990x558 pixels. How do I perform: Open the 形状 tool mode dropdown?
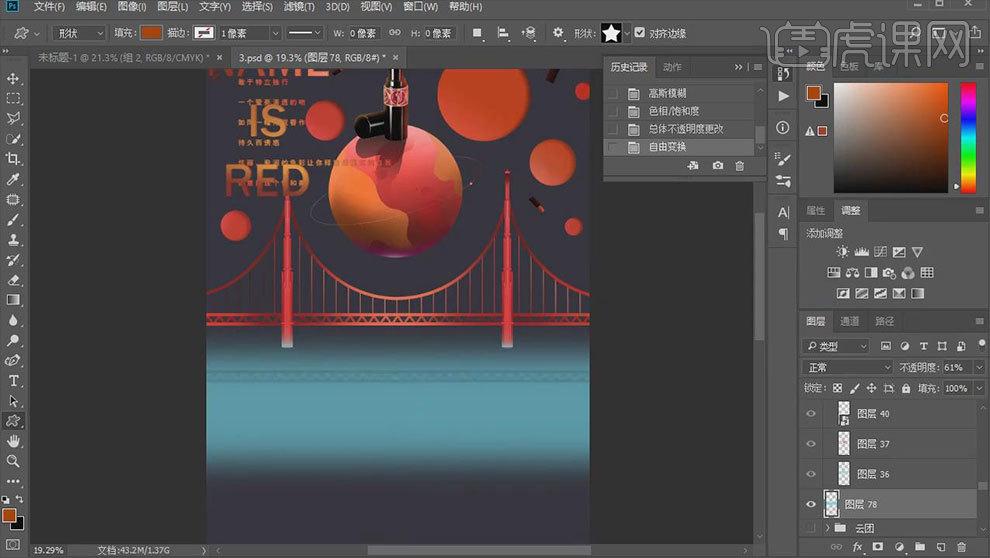(x=78, y=33)
